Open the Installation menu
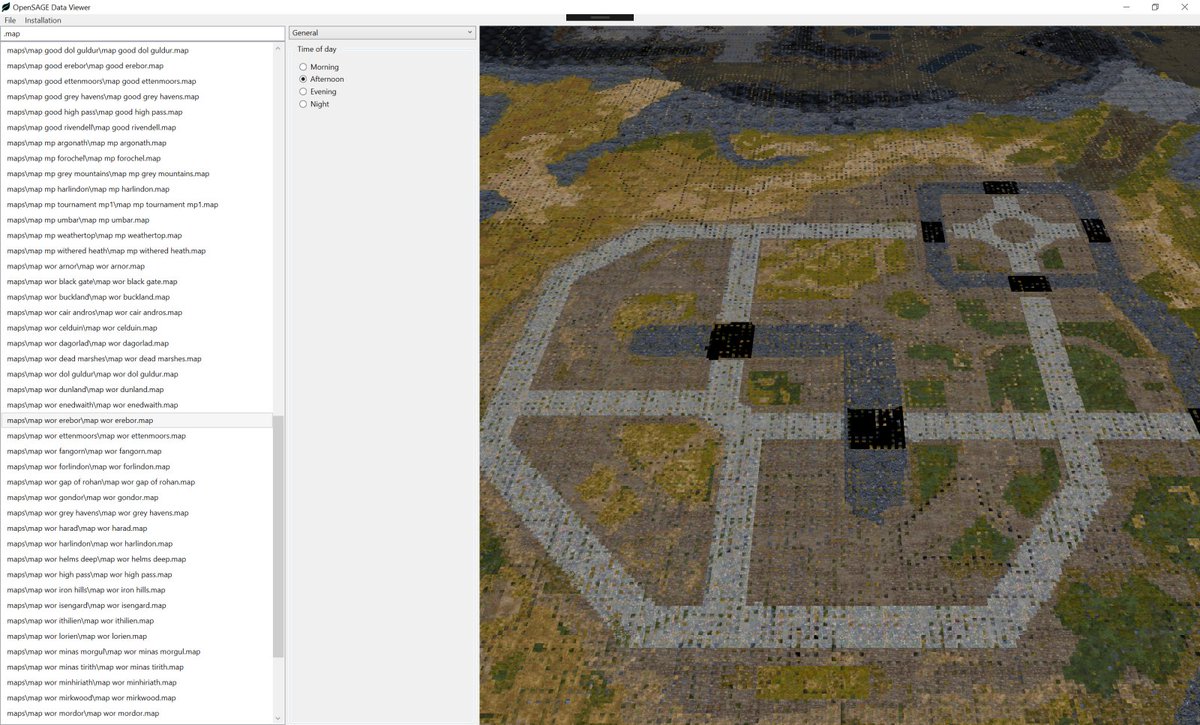This screenshot has width=1200, height=725. coord(43,20)
